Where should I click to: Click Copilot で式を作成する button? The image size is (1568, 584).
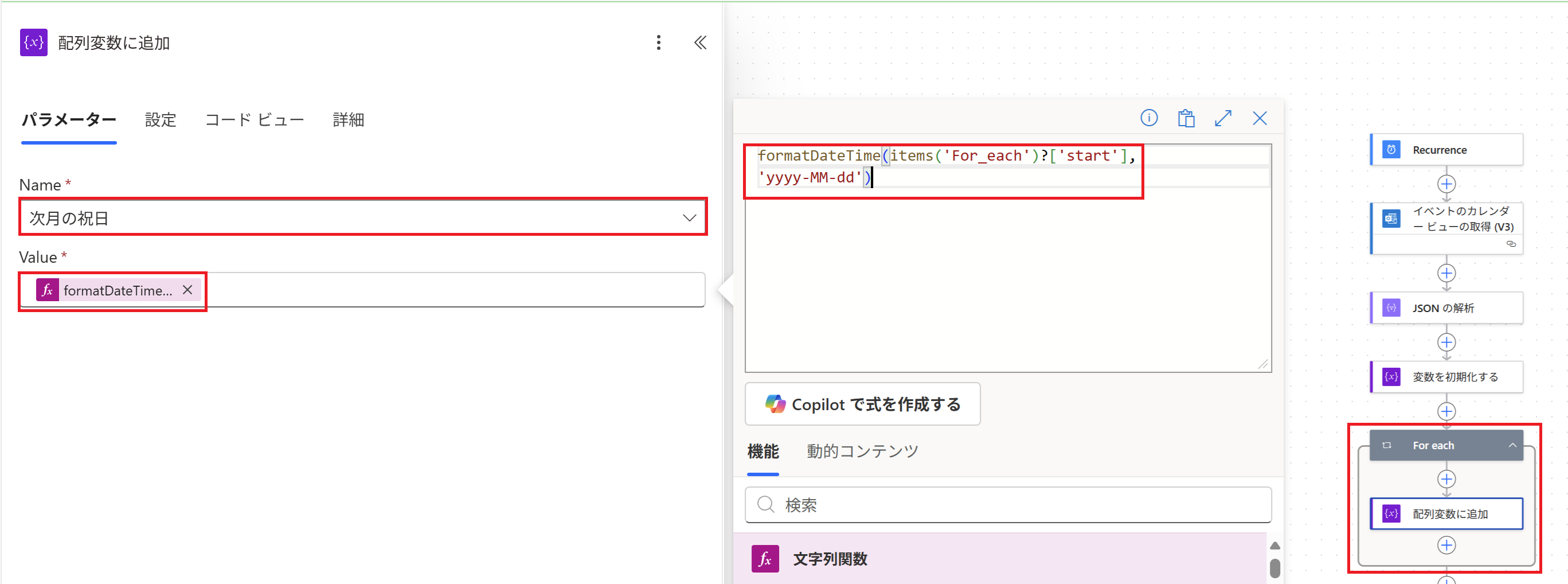pos(862,404)
